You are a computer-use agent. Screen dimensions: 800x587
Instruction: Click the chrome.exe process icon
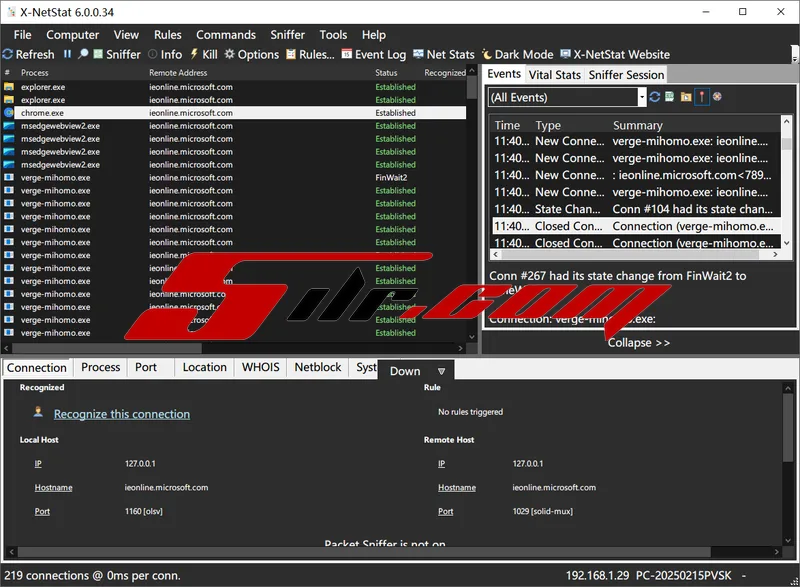(x=9, y=113)
